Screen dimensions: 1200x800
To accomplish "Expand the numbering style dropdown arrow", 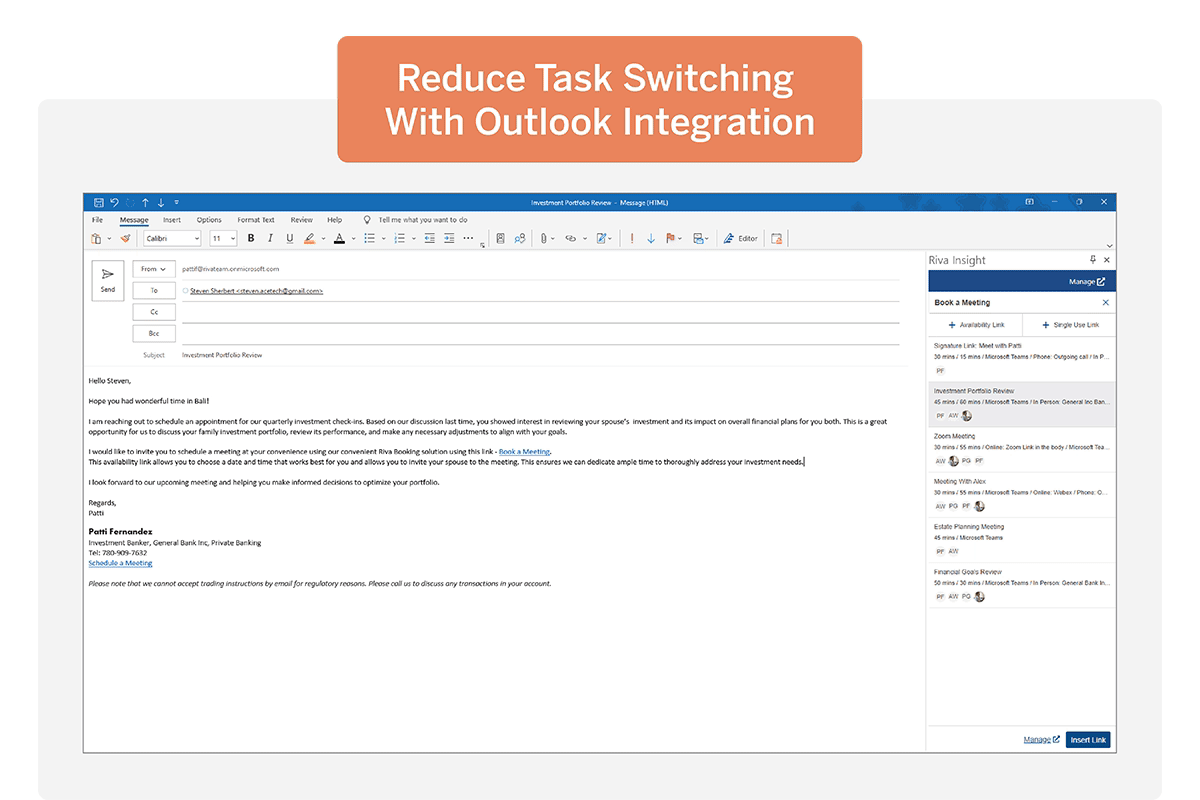I will [x=413, y=239].
